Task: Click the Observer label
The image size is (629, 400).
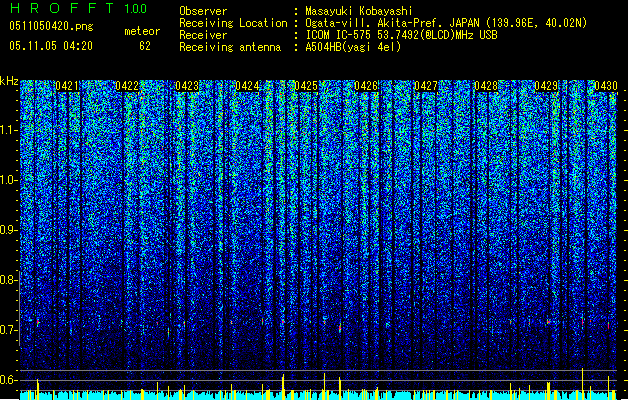Action: point(203,11)
